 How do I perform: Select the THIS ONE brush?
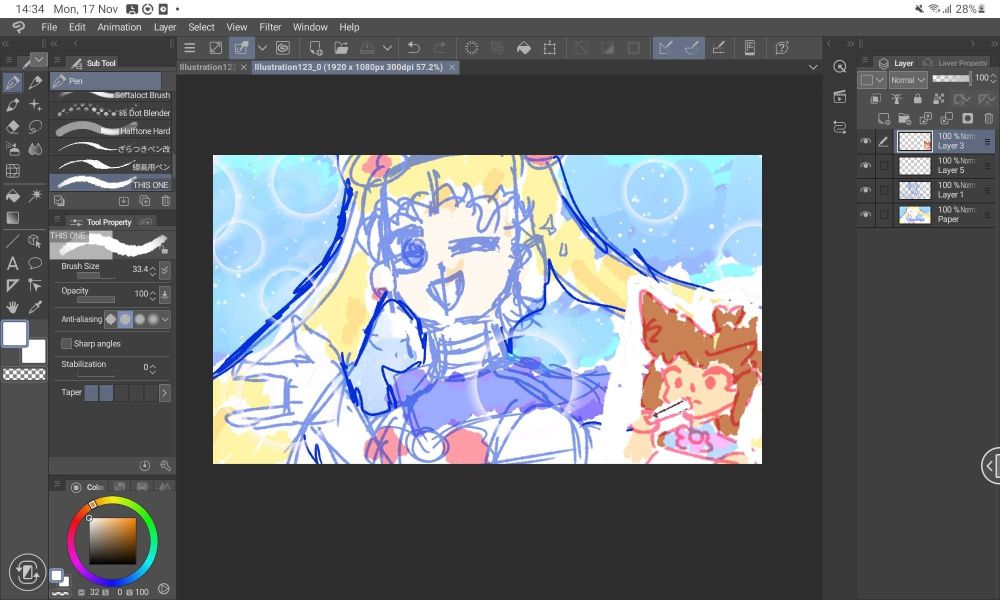(111, 184)
